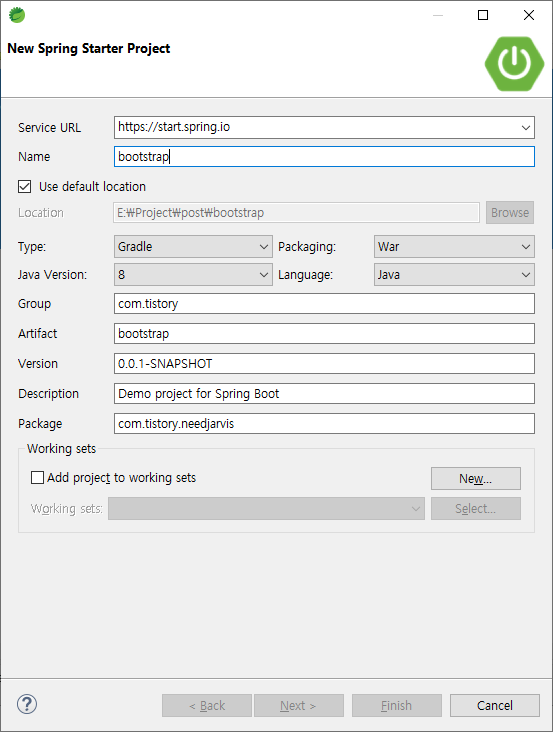Viewport: 553px width, 732px height.
Task: Click the Working sets group title
Action: (62, 449)
